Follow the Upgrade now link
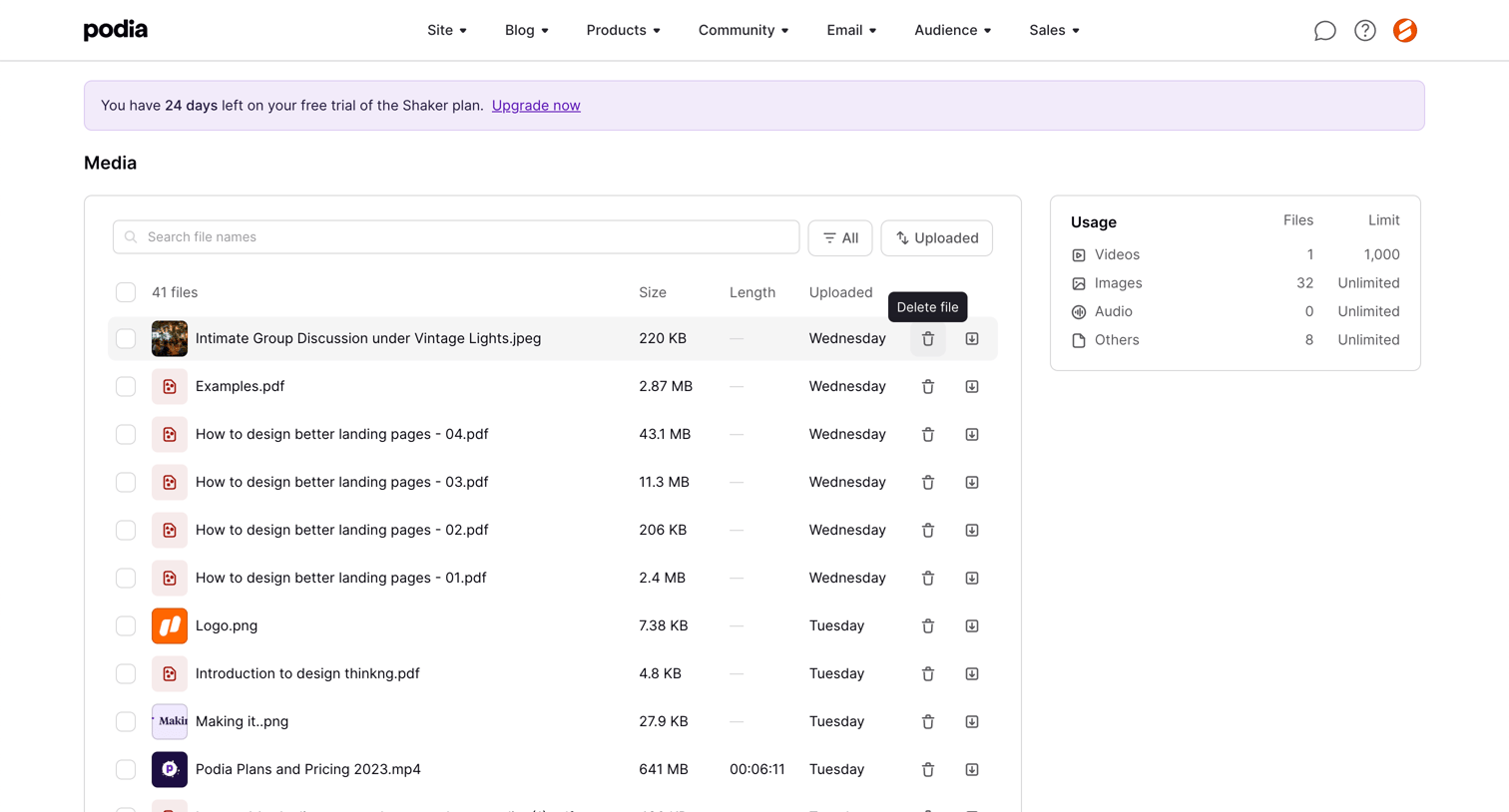The height and width of the screenshot is (812, 1509). [536, 106]
